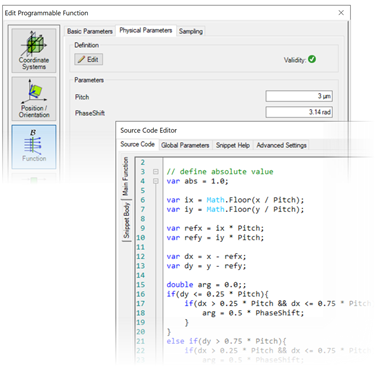Select the Physical Parameters tab

146,30
